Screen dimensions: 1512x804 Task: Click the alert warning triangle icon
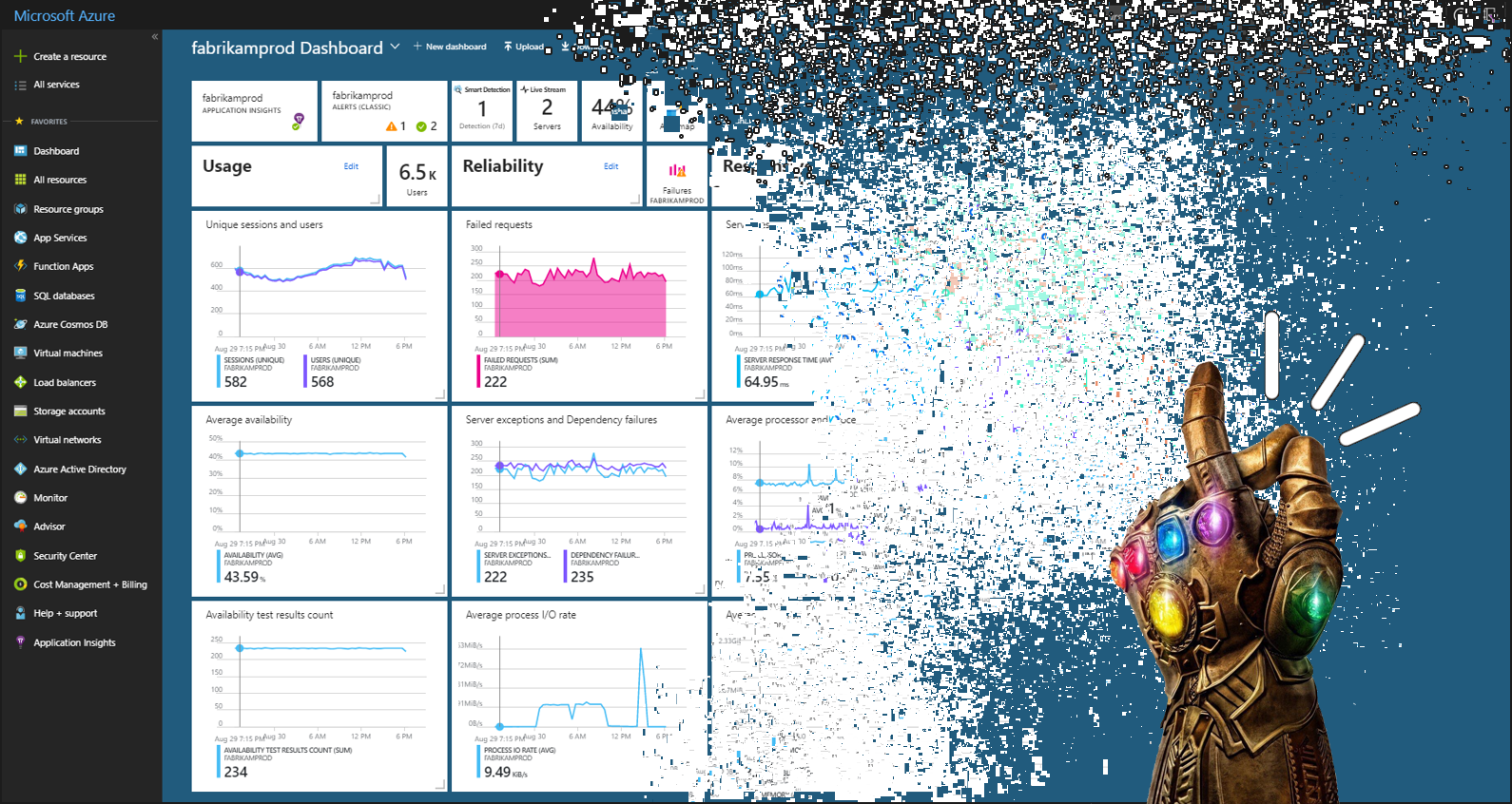[391, 126]
